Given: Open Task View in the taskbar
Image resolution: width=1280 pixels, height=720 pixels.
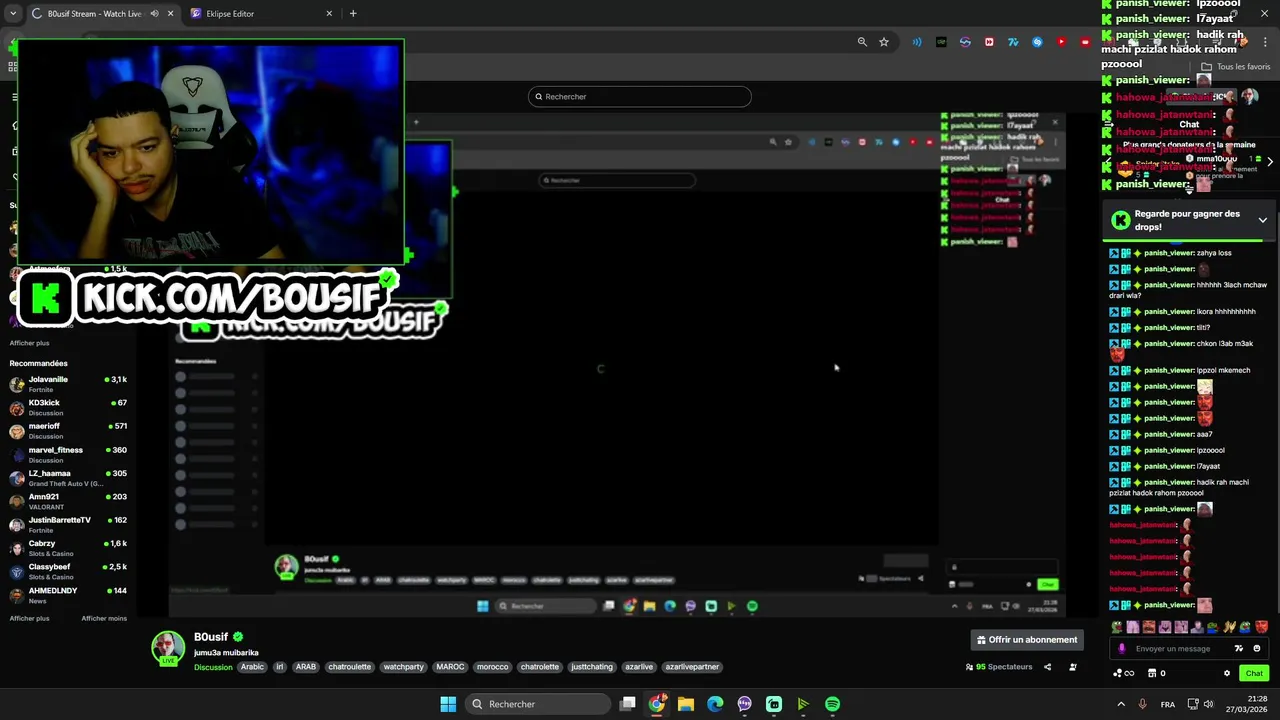Looking at the screenshot, I should (627, 704).
